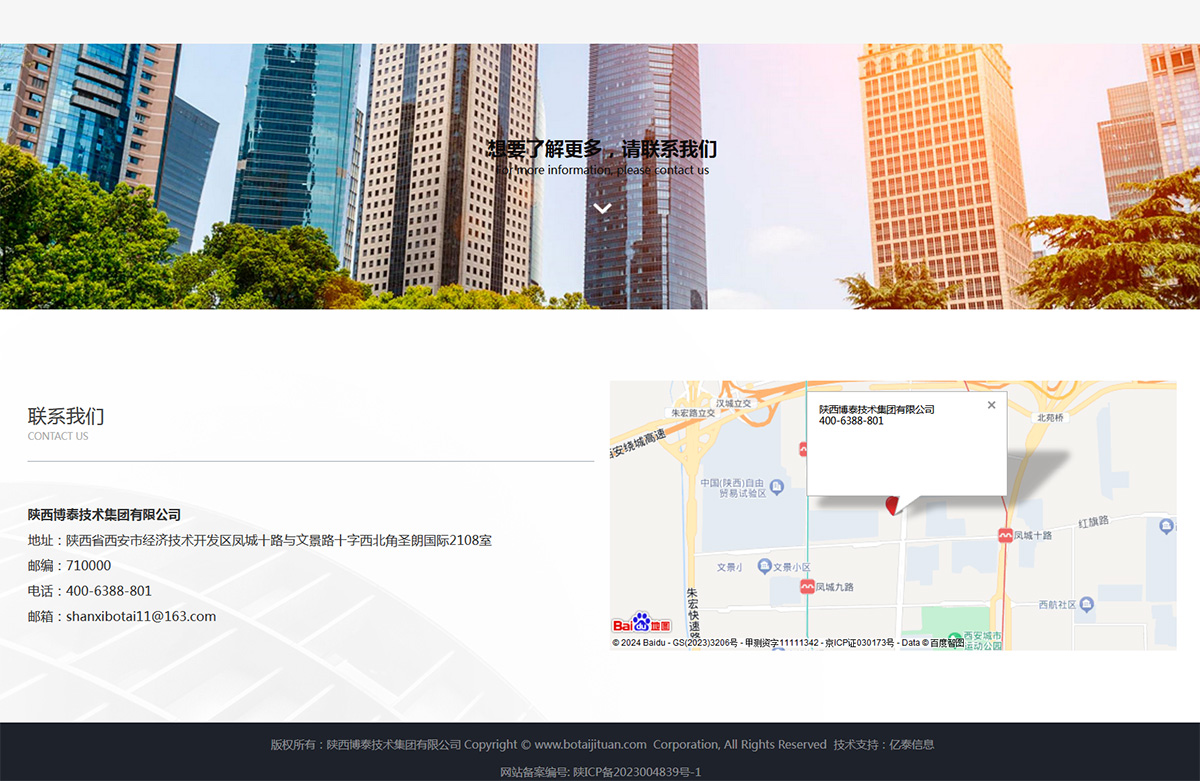This screenshot has height=781, width=1200.
Task: Open the www.botaijituan.com footer link
Action: tap(590, 744)
